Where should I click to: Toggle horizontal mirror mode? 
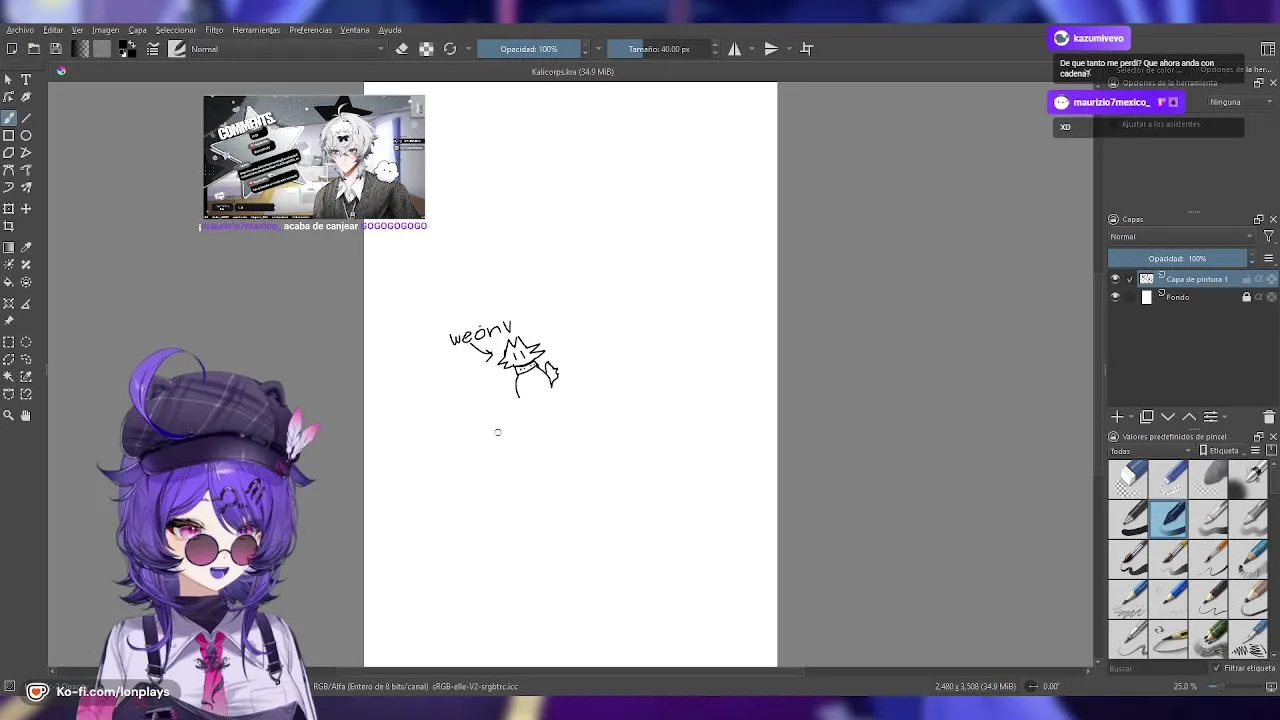tap(735, 48)
